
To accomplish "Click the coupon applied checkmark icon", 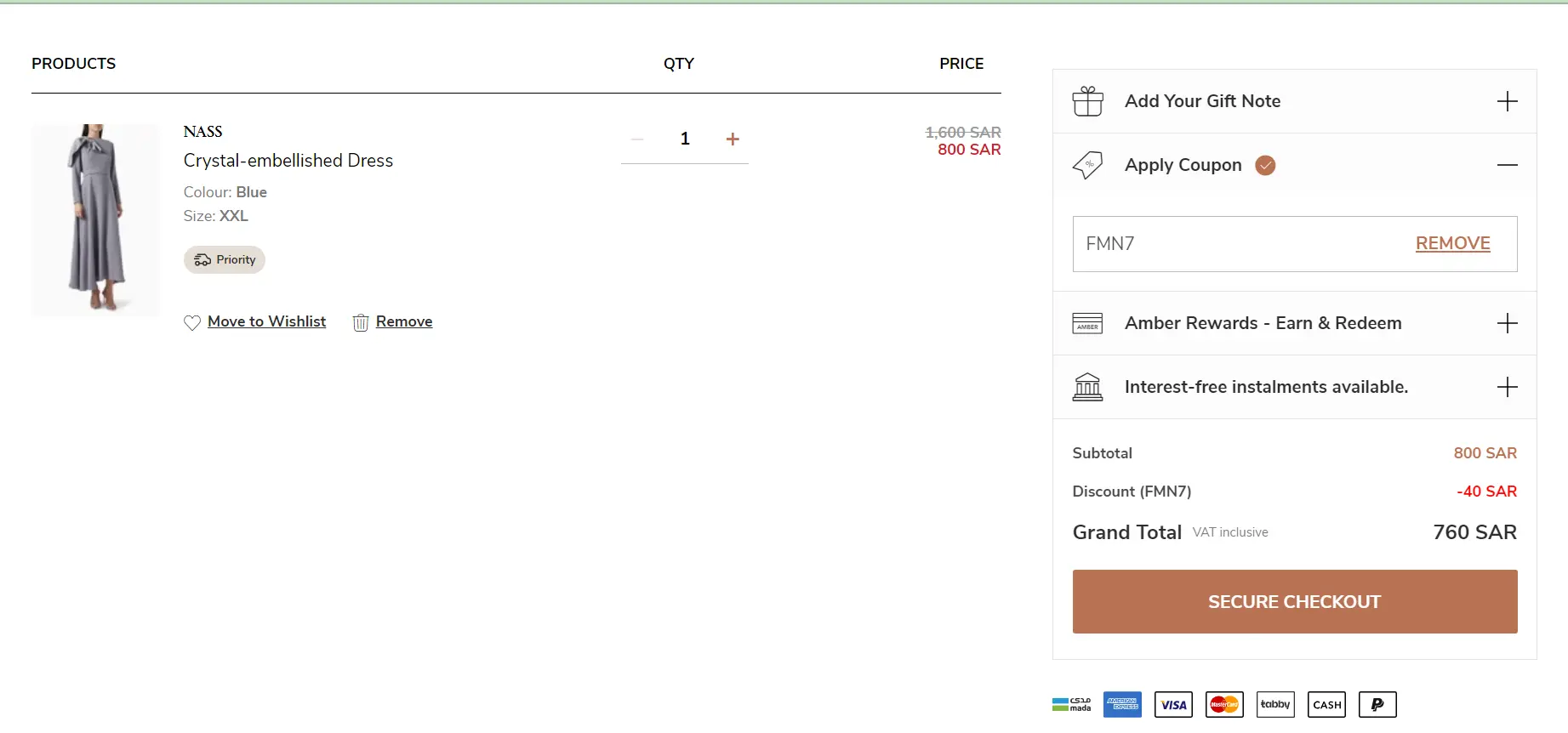I will 1266,165.
